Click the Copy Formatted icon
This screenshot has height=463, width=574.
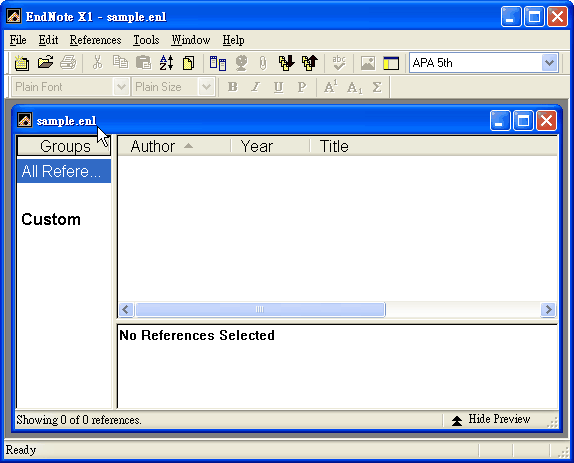189,63
